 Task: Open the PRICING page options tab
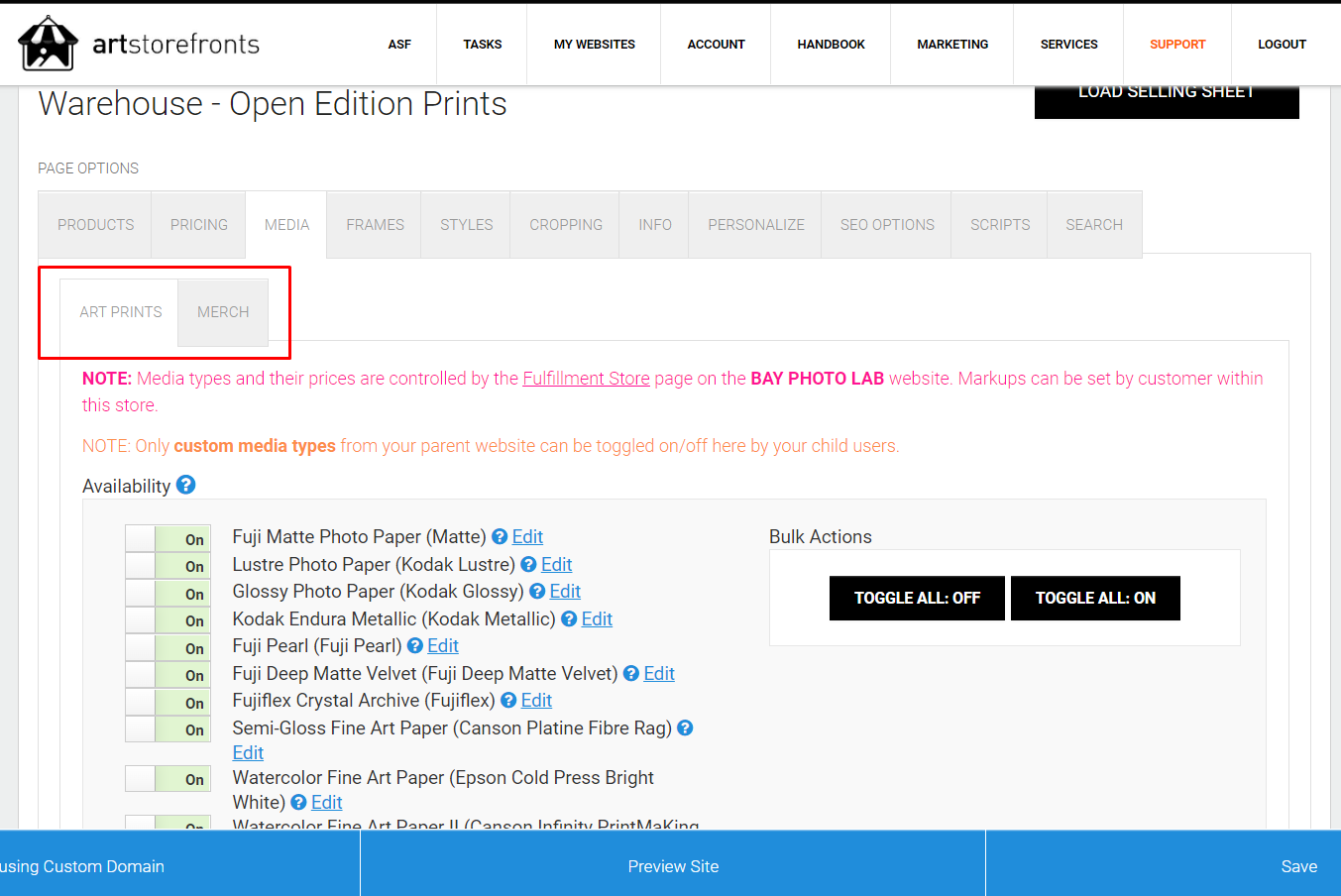click(x=198, y=225)
